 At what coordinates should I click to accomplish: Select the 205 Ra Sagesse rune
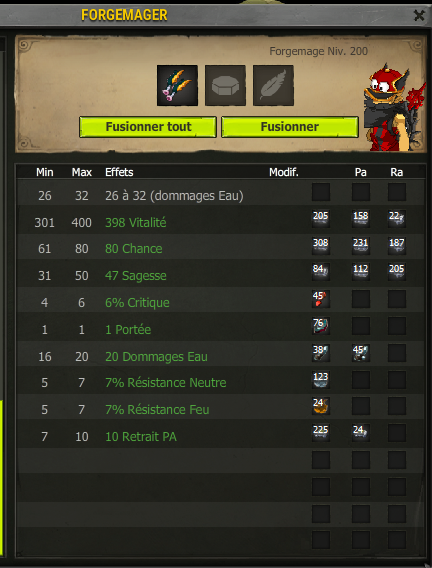click(x=397, y=272)
